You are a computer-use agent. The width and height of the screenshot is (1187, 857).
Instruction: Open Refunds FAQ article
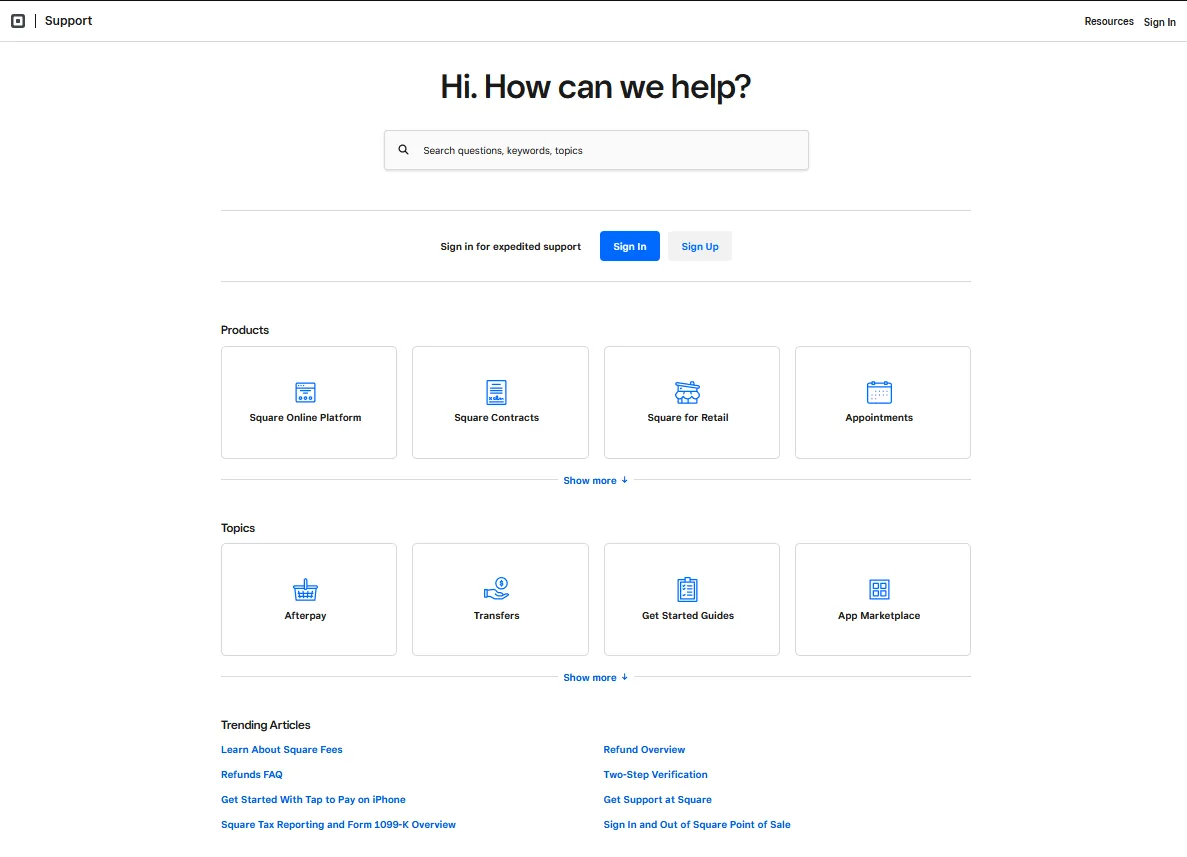pos(251,774)
